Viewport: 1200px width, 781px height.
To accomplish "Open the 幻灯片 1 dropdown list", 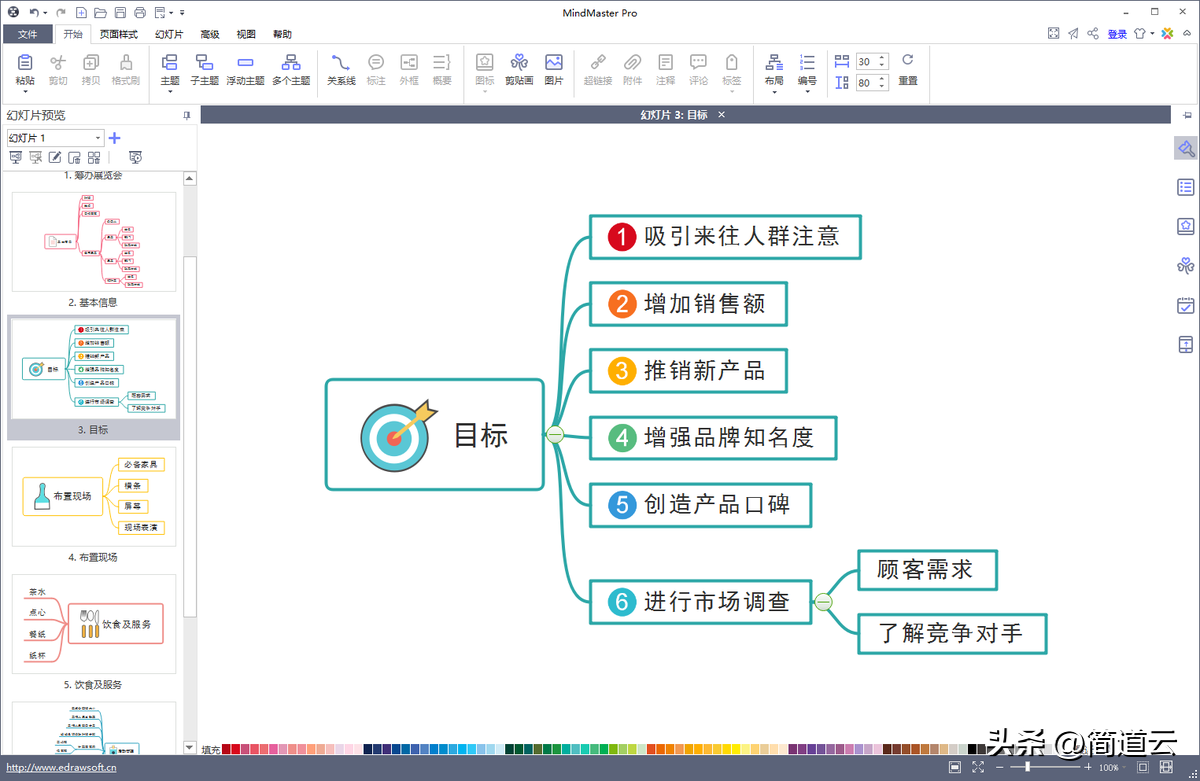I will pos(98,138).
